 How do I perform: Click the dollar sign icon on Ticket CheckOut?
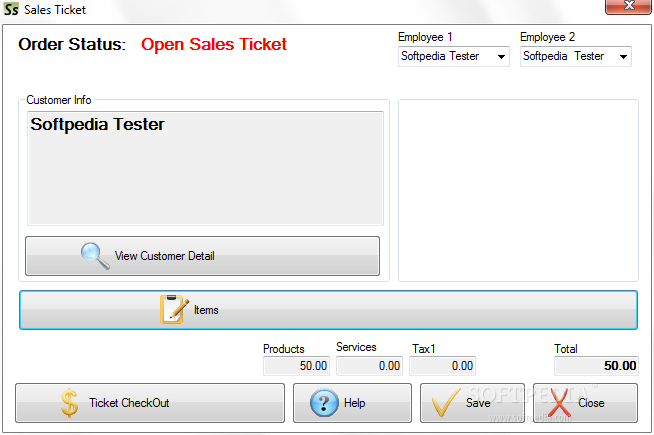69,403
